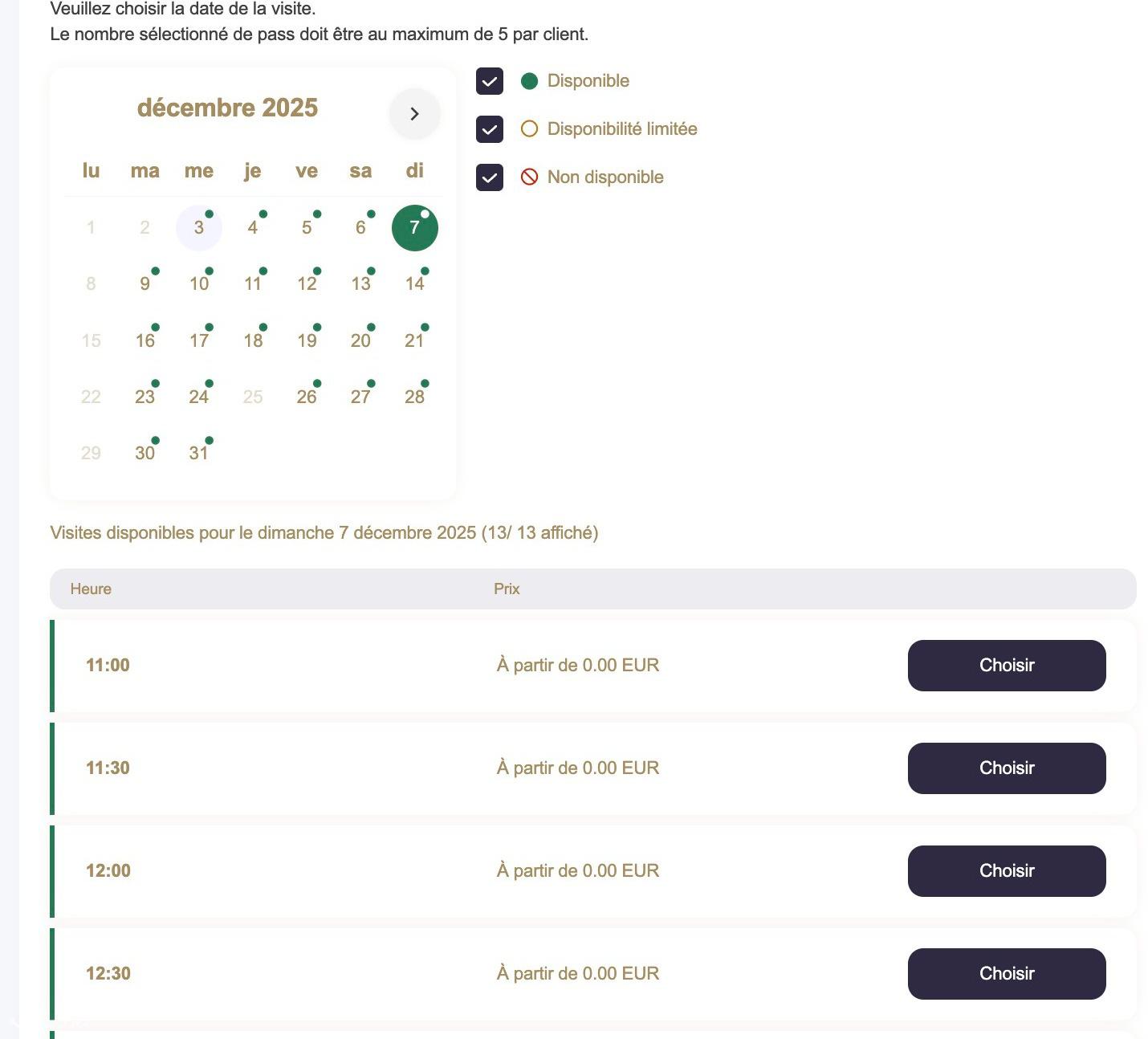Click the Disponibilité limitée circle icon

pyautogui.click(x=529, y=129)
